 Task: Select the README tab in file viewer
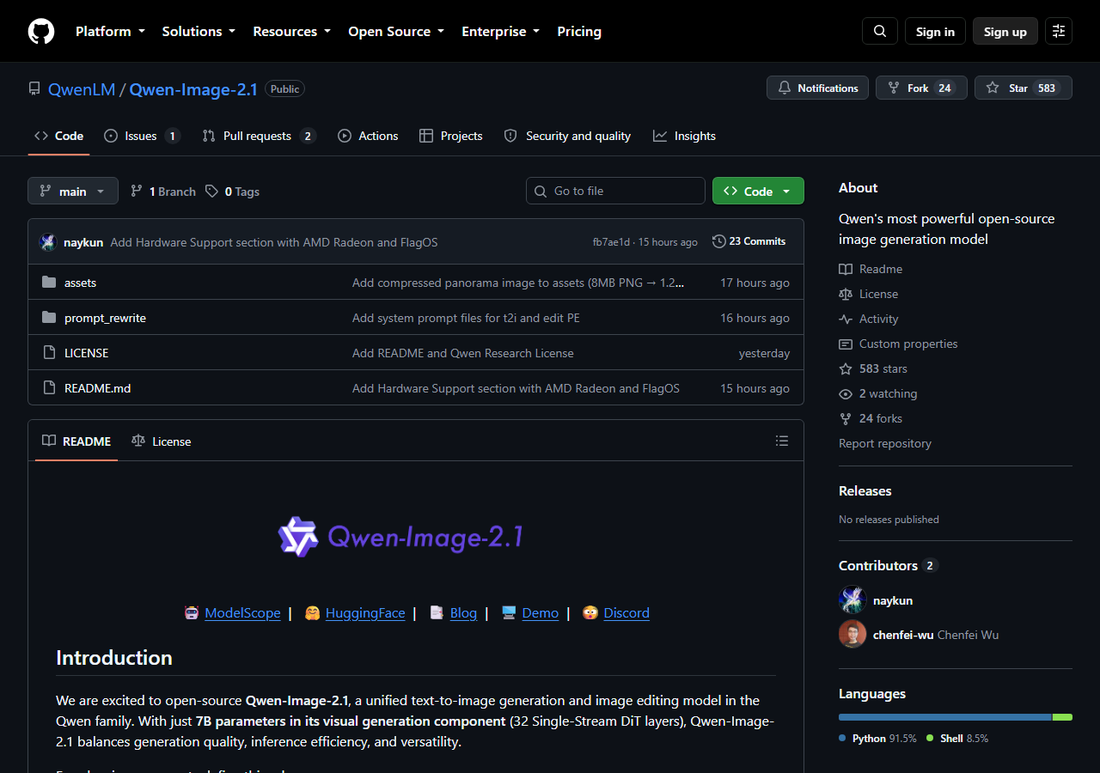tap(76, 441)
